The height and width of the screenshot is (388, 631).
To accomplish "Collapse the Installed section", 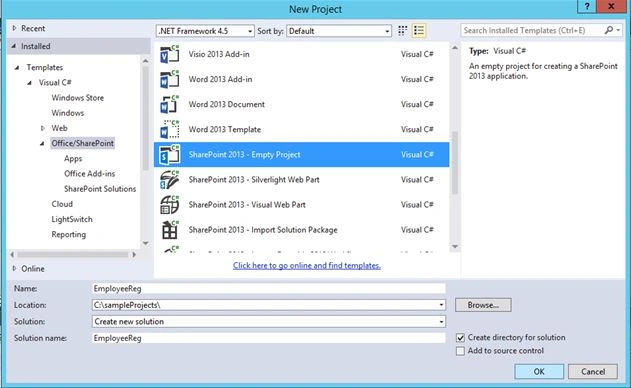I will [x=14, y=46].
